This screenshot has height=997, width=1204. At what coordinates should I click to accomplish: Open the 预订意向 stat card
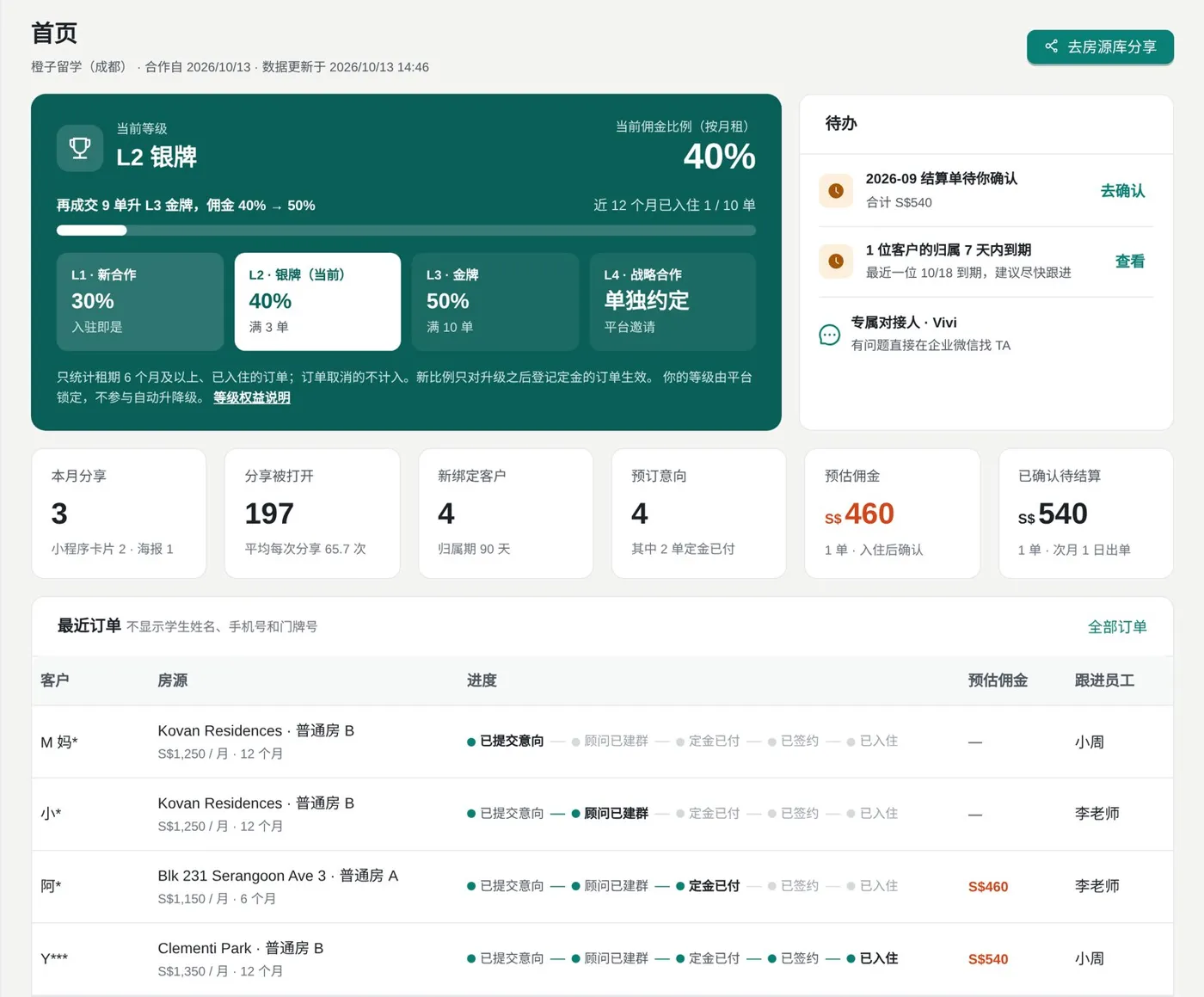[x=698, y=514]
